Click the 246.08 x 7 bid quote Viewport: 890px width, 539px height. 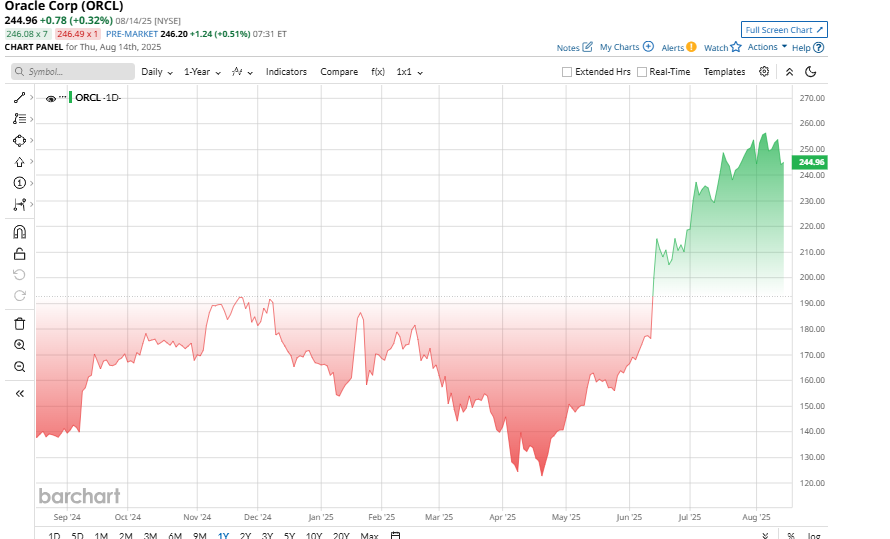pos(27,34)
